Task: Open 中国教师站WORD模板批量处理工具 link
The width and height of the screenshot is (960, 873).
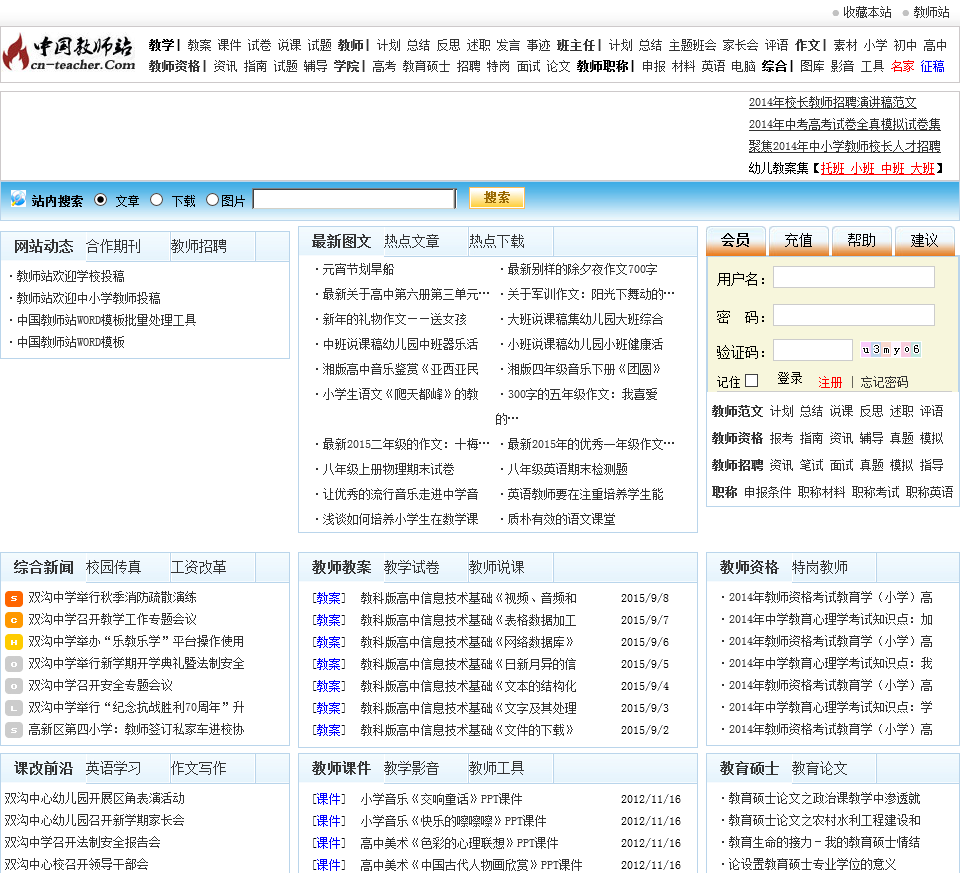Action: click(107, 320)
